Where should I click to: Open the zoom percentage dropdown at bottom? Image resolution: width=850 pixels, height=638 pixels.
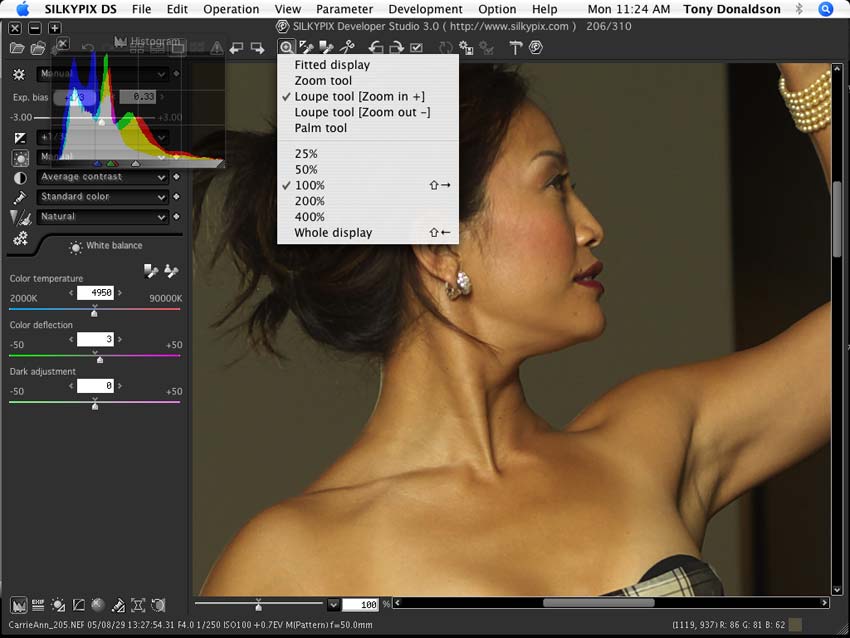(333, 604)
